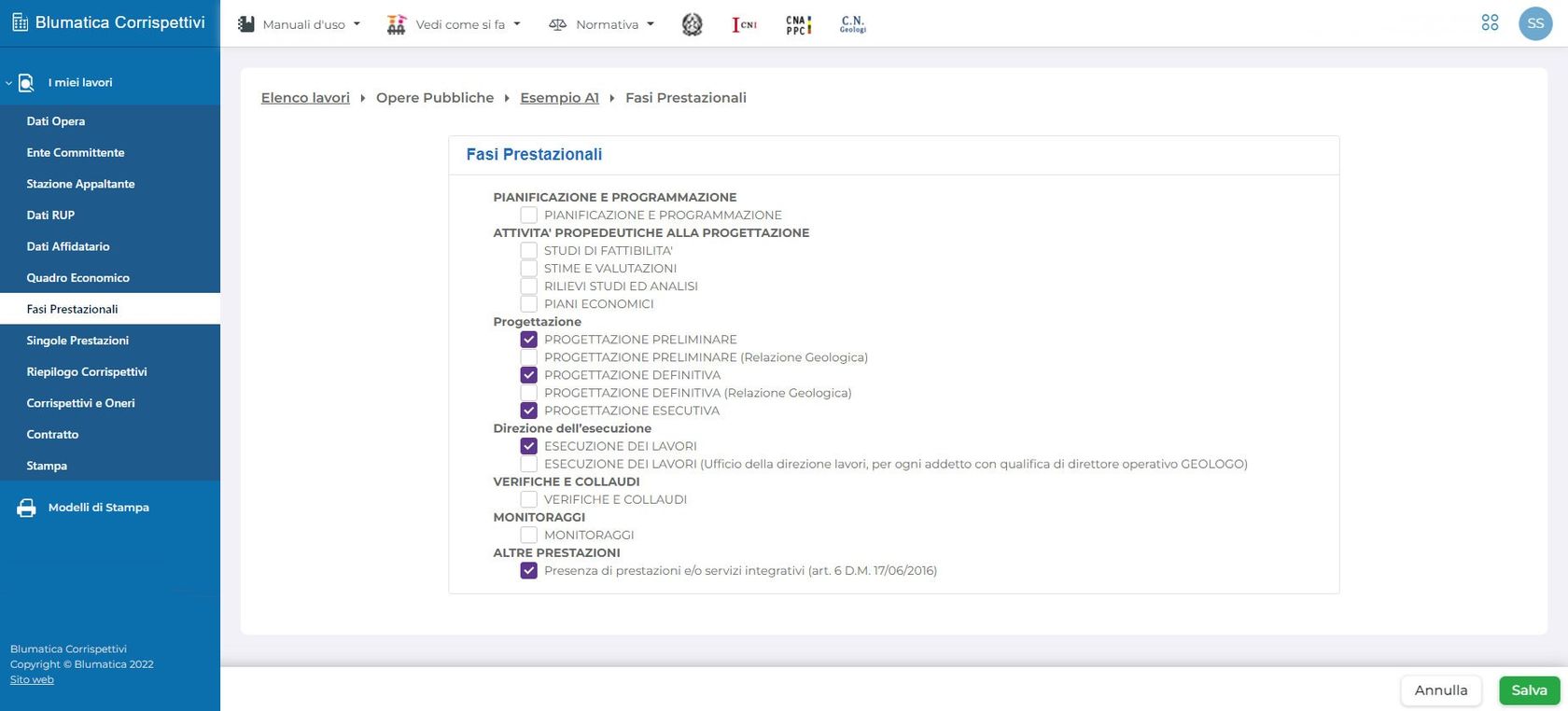Go to Quadro Economico in sidebar

tap(78, 278)
